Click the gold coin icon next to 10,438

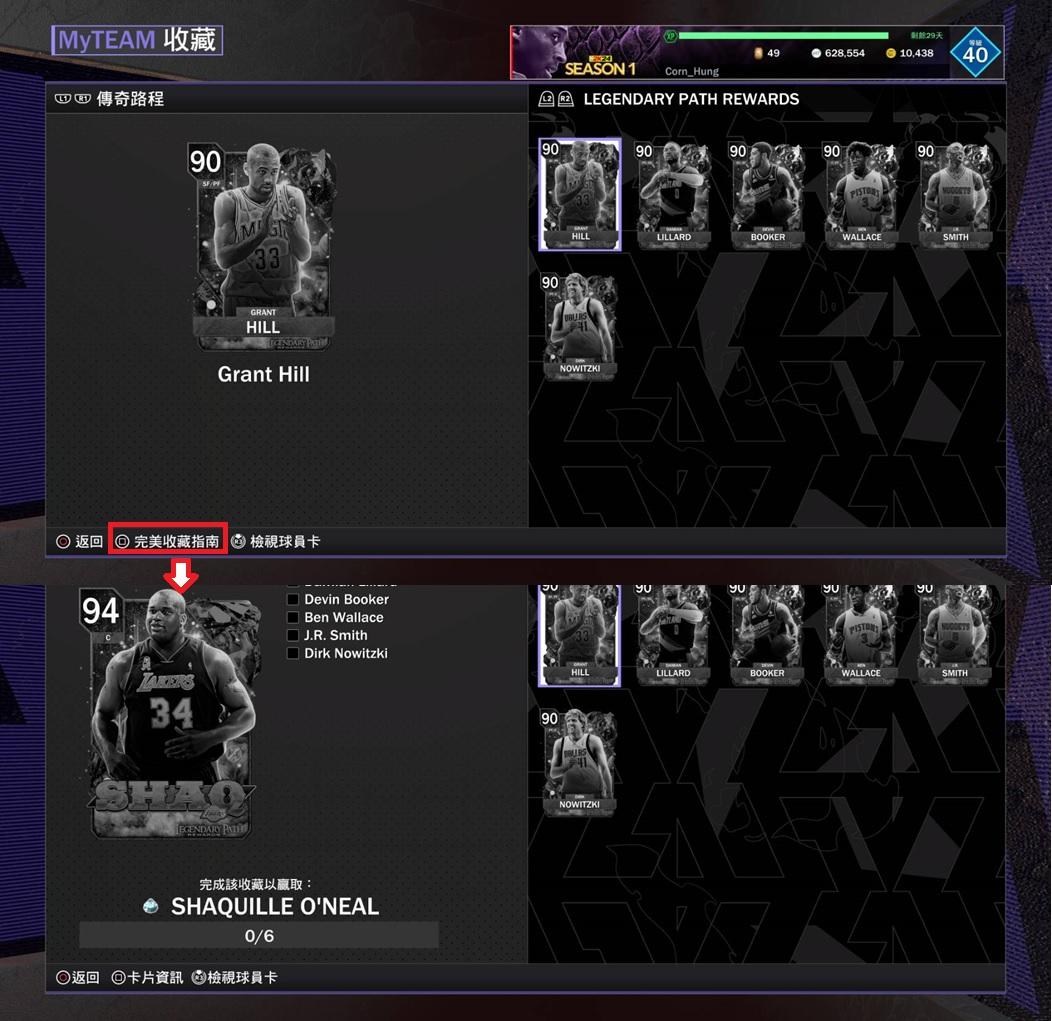point(891,53)
